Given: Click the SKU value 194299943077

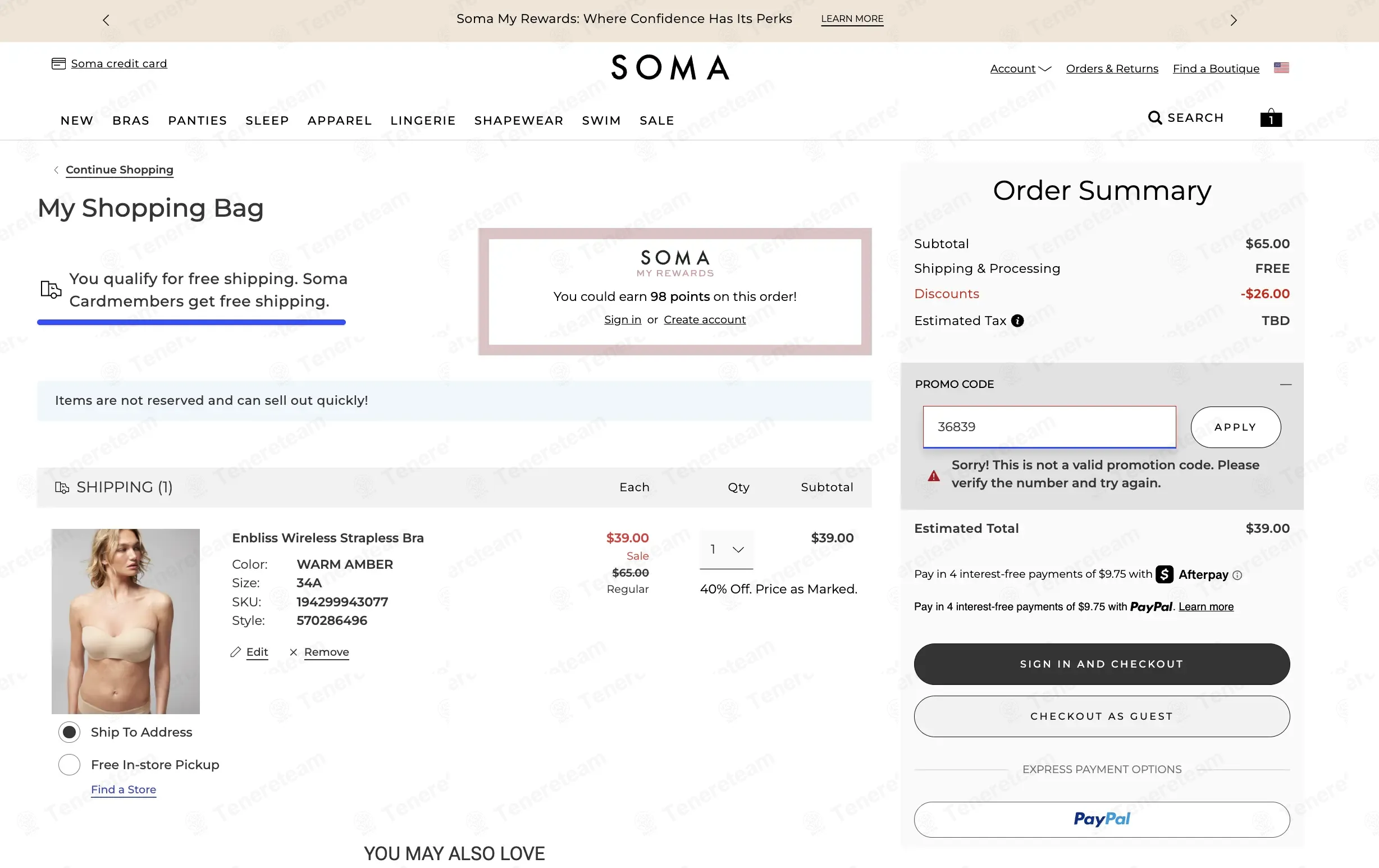Looking at the screenshot, I should click(x=342, y=602).
